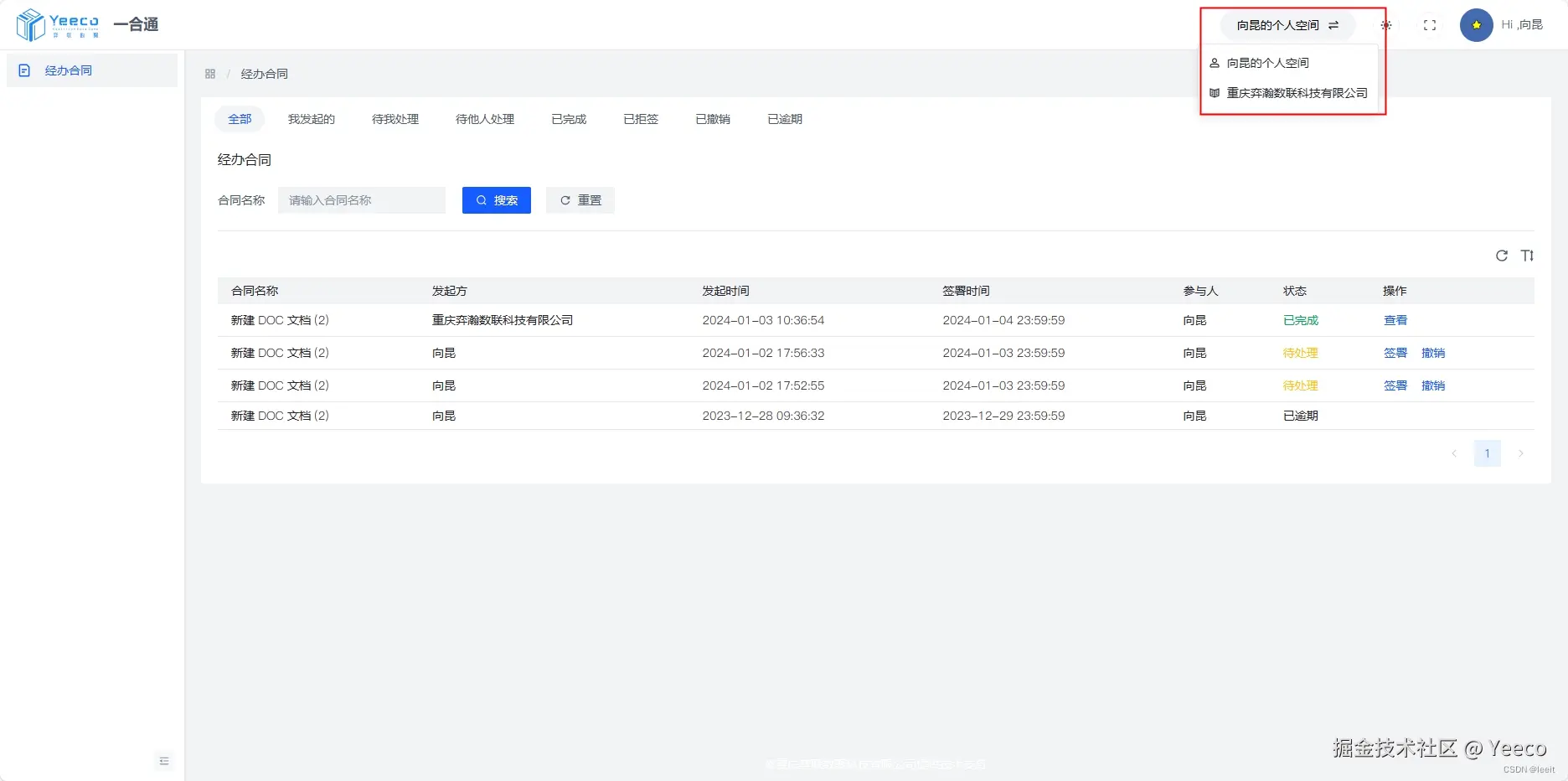Click the Yeeco logo icon
The image size is (1568, 781).
click(31, 24)
